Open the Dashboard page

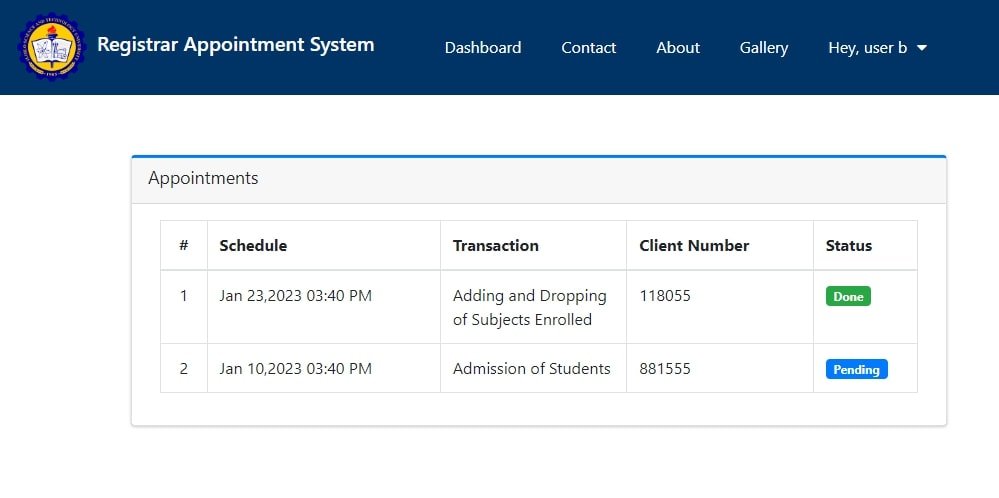tap(483, 48)
